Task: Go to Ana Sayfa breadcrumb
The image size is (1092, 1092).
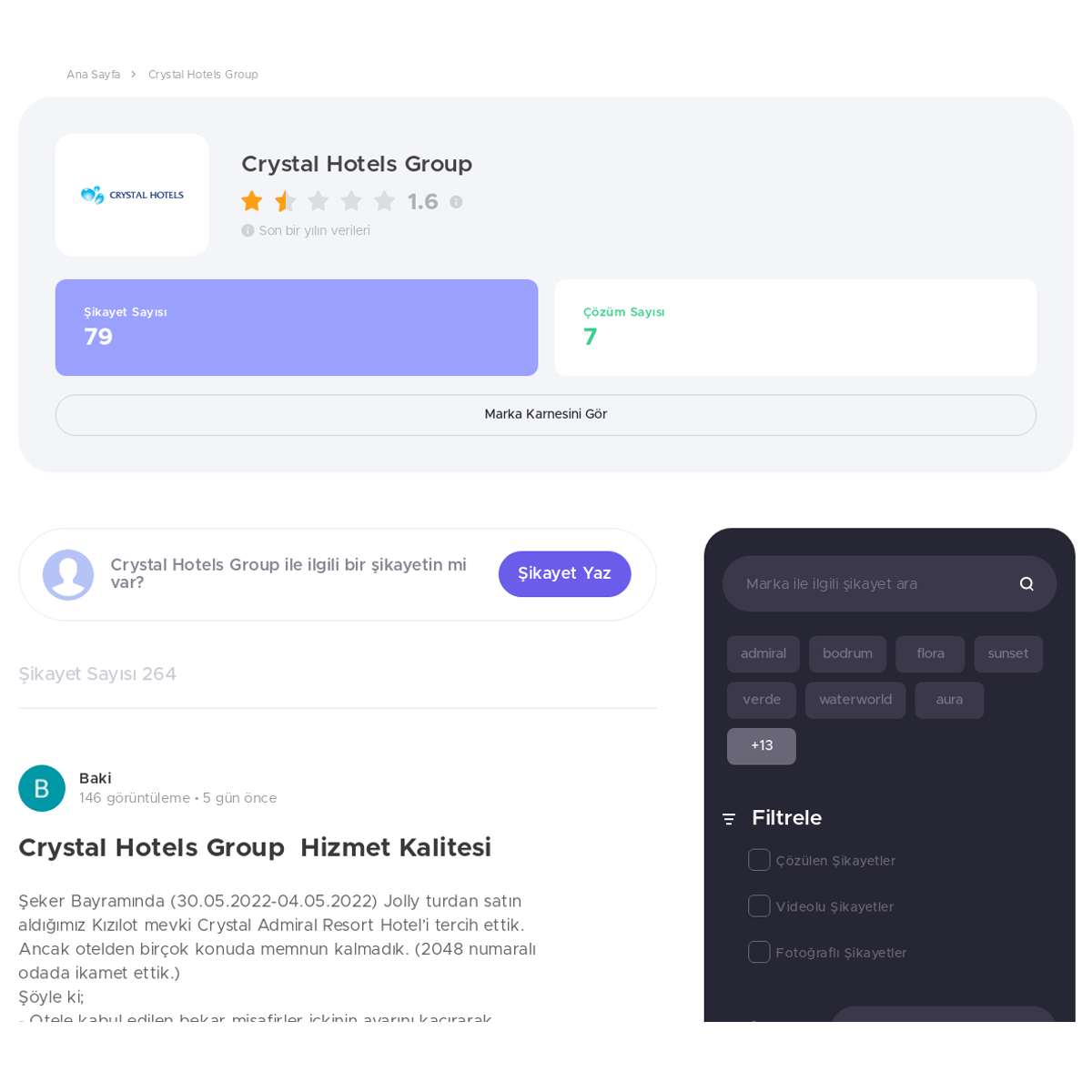Action: (x=93, y=75)
